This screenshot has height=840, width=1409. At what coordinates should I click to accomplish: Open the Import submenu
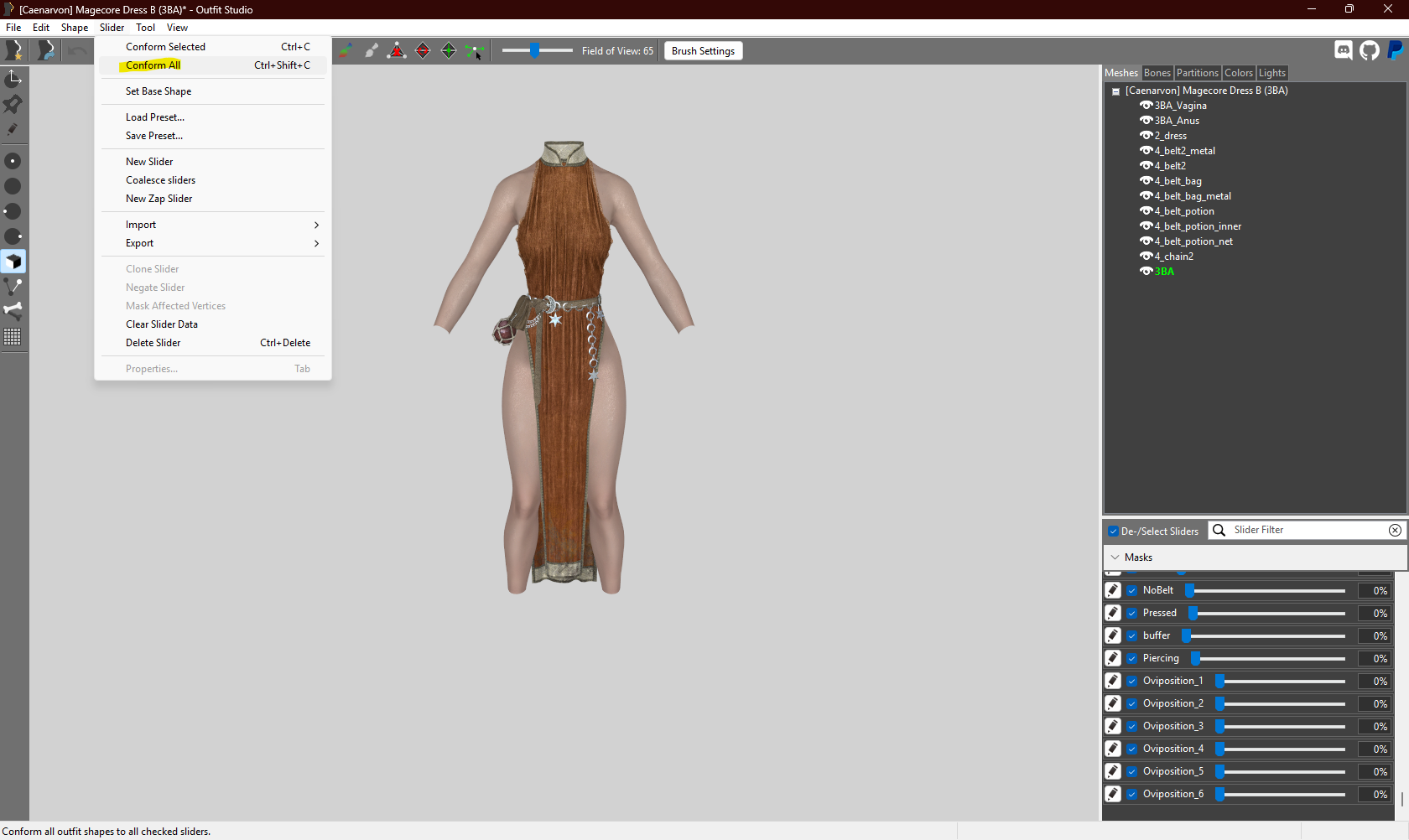pos(213,225)
